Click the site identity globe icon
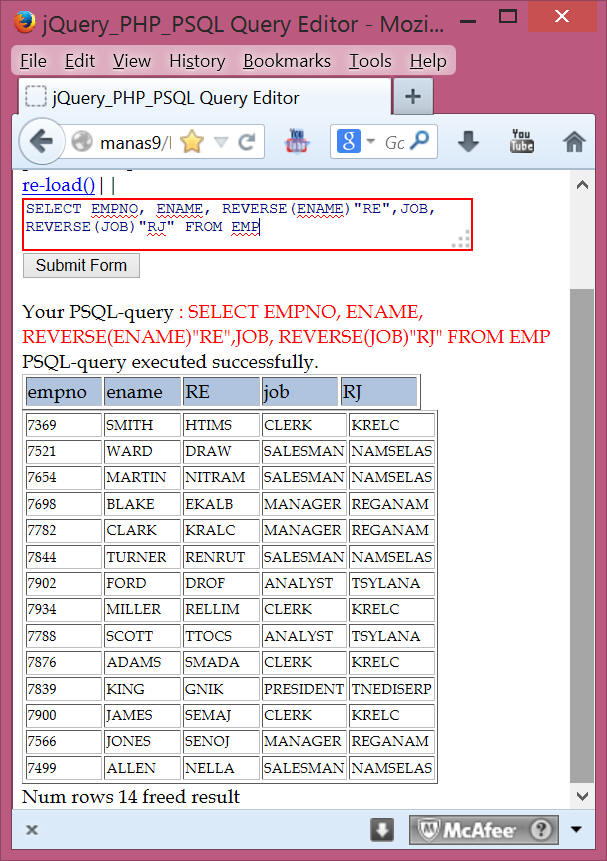Viewport: 607px width, 861px height. coord(82,142)
